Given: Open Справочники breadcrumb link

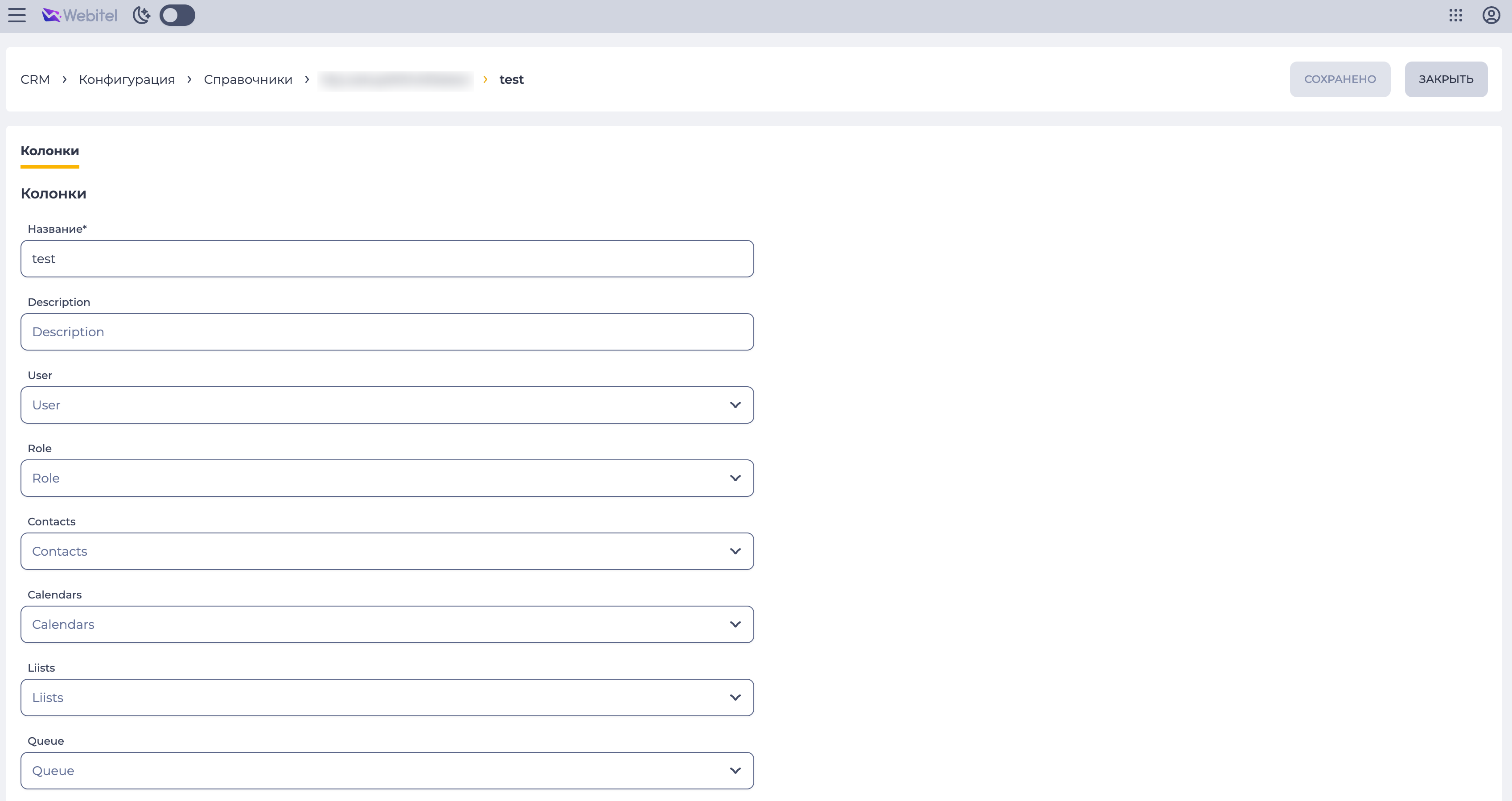Looking at the screenshot, I should 248,79.
